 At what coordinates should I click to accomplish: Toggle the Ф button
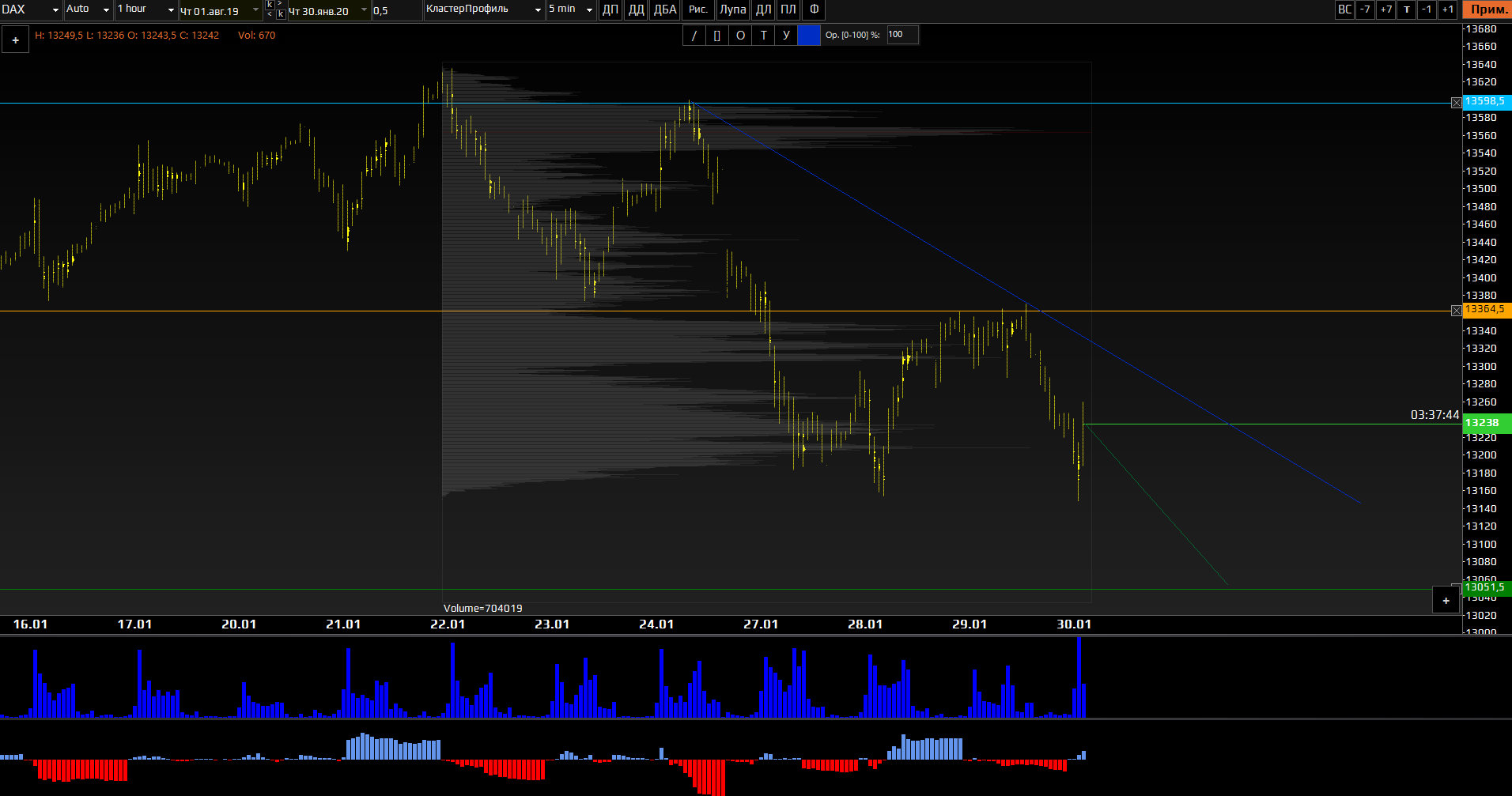click(814, 9)
